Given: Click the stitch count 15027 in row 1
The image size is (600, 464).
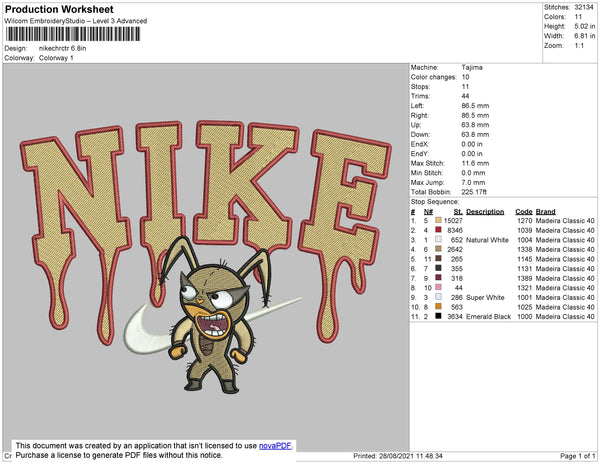Looking at the screenshot, I should click(x=453, y=221).
